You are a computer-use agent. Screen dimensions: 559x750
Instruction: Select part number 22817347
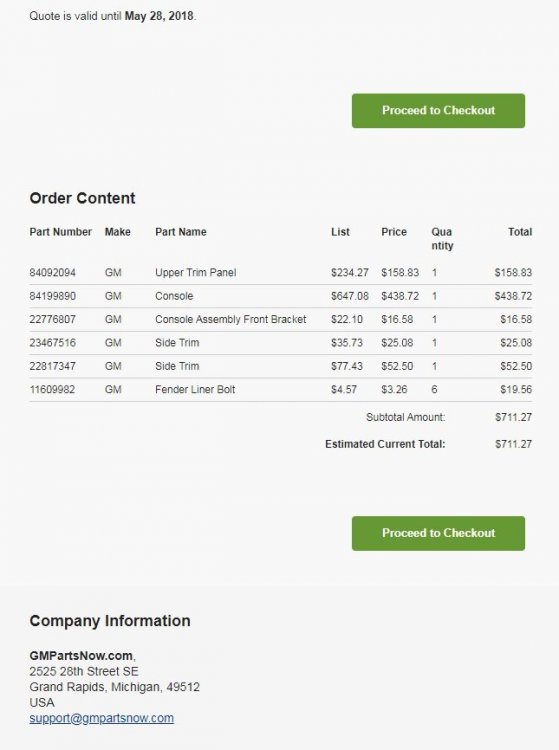[53, 366]
